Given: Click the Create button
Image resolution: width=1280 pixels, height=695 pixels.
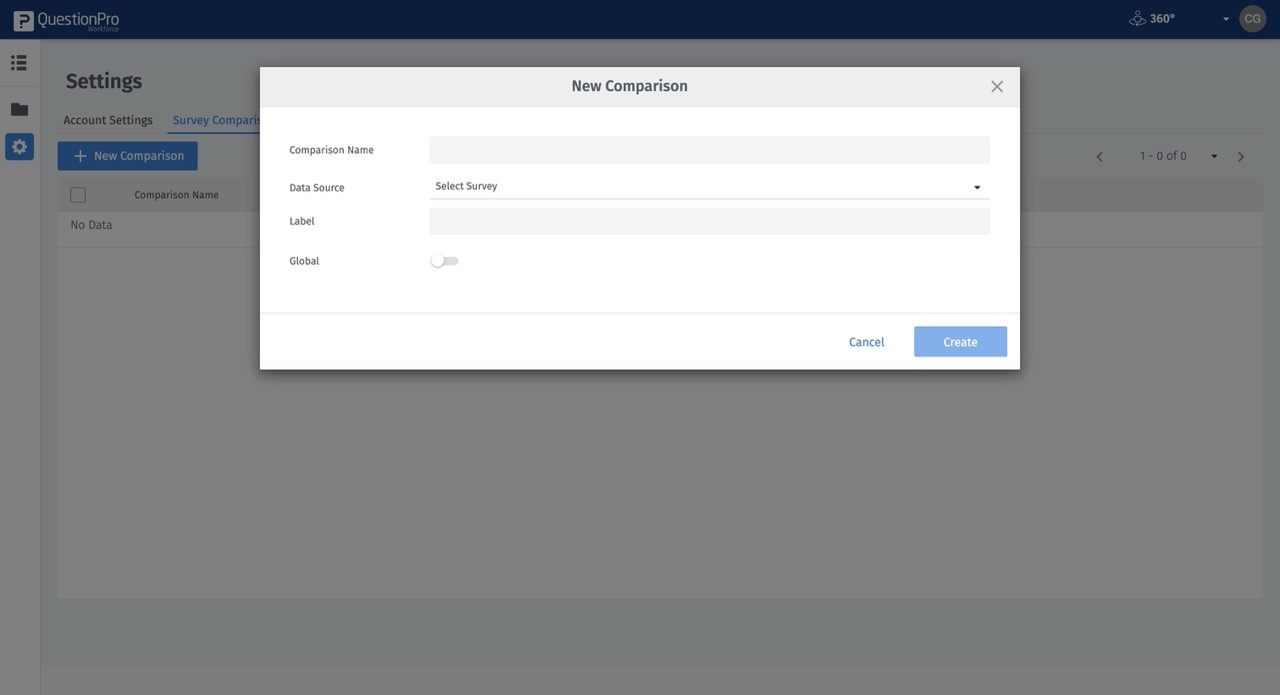Looking at the screenshot, I should tap(959, 341).
